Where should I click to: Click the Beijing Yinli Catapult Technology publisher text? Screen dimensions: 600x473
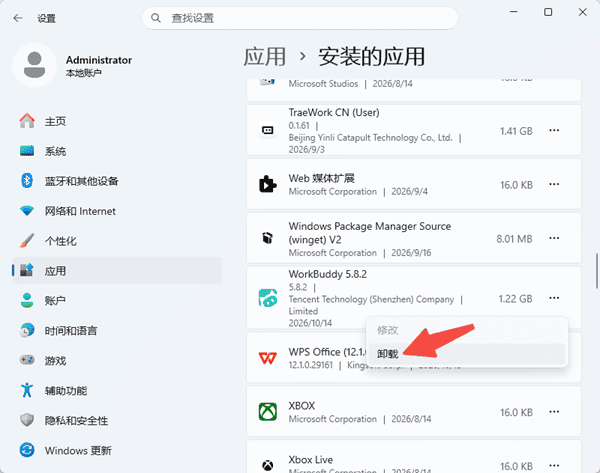[370, 137]
